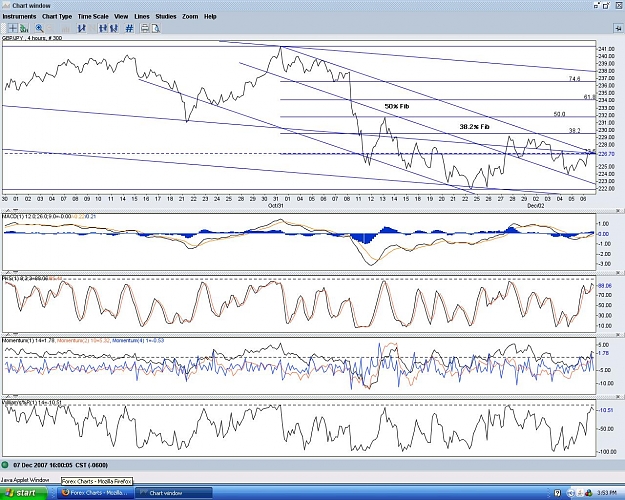
Task: Click the GBP/JPY 4 hours chart title
Action: [x=32, y=38]
